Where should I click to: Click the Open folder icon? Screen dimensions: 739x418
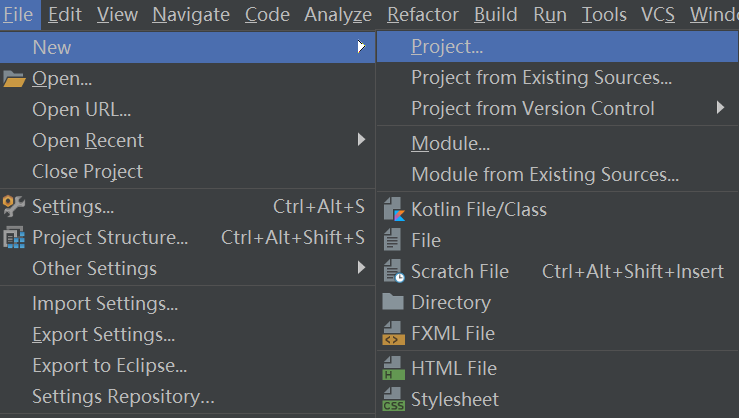(14, 79)
